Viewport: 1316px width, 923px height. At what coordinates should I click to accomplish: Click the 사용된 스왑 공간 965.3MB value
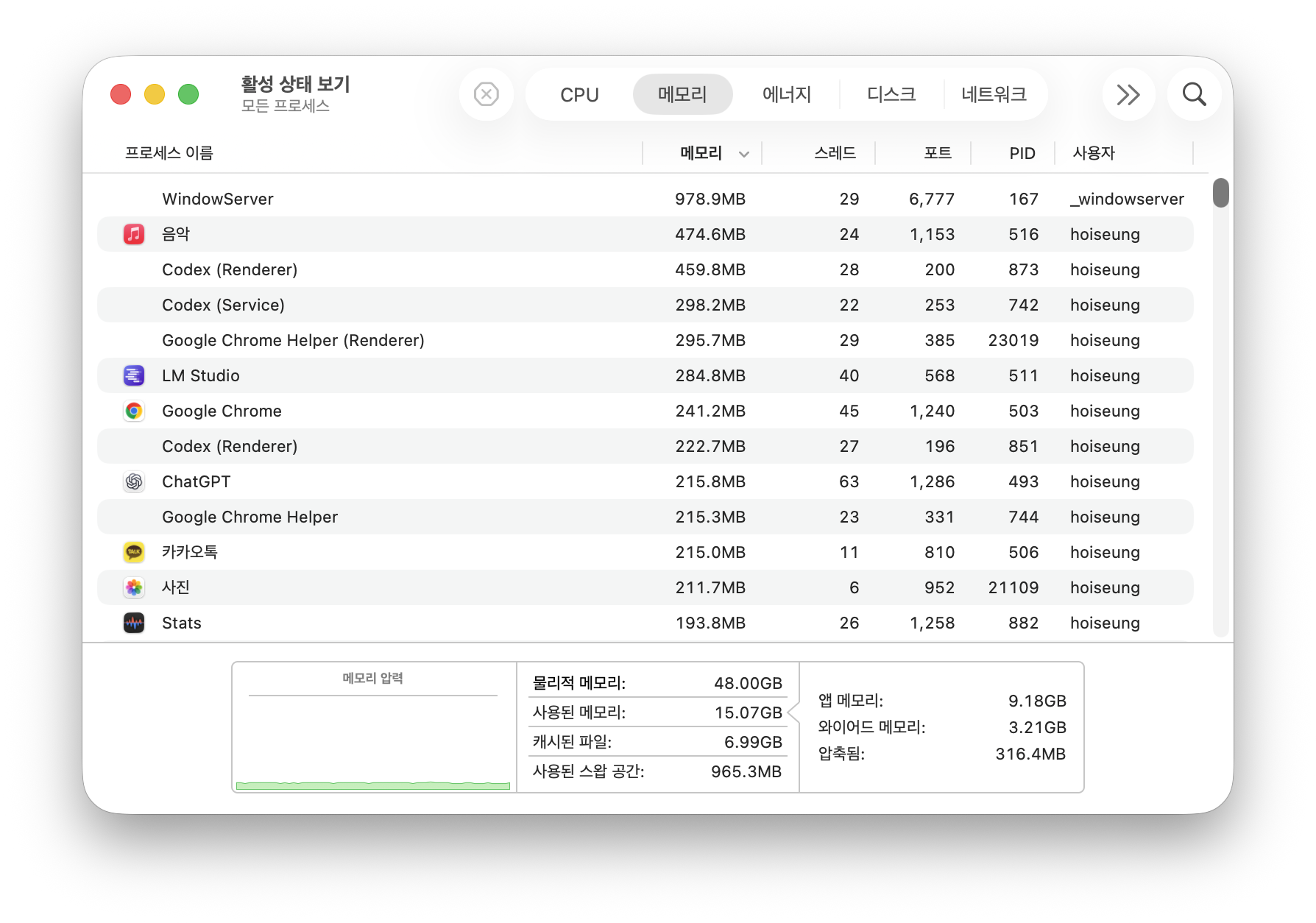point(746,771)
